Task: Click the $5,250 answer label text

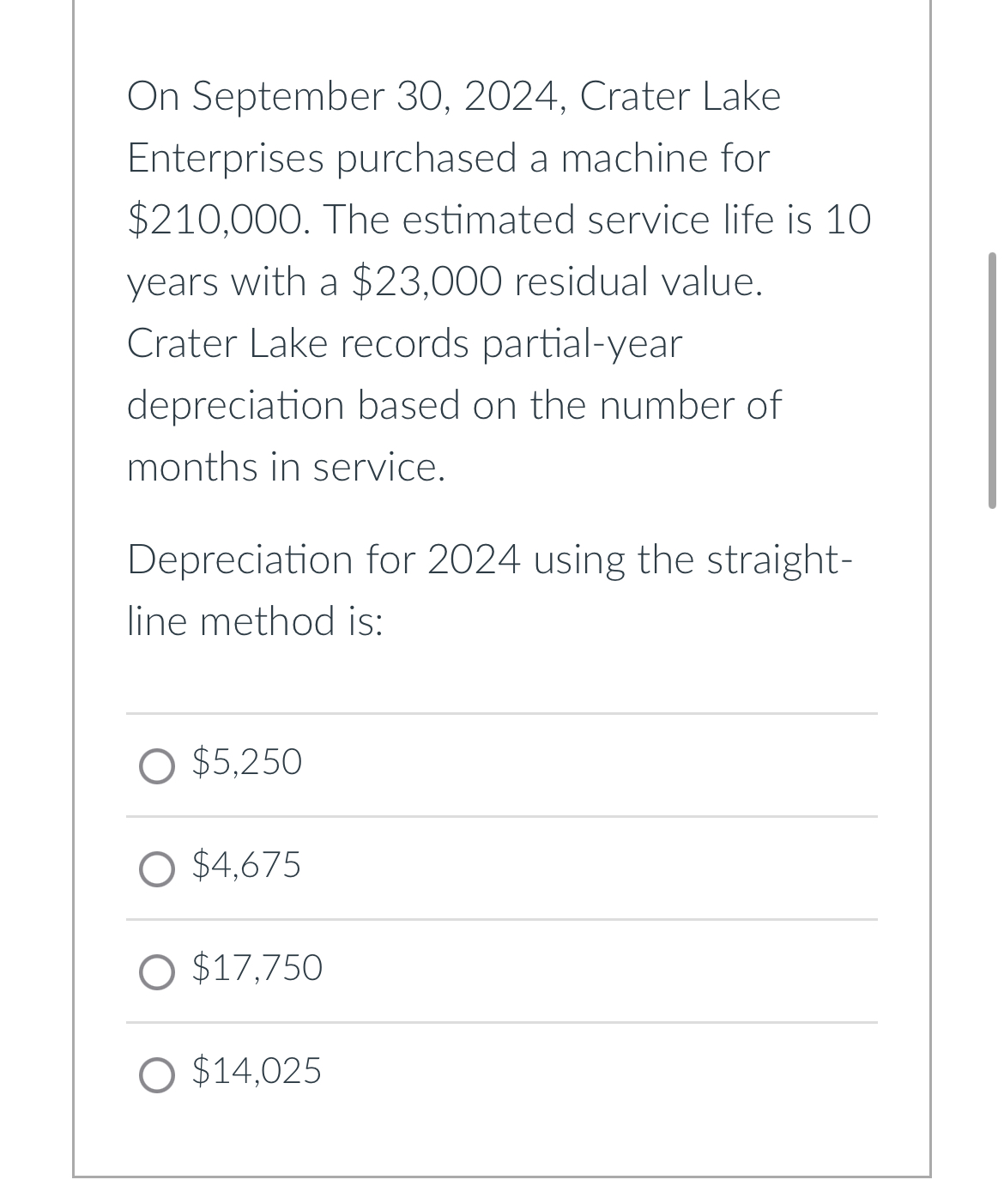Action: 247,763
